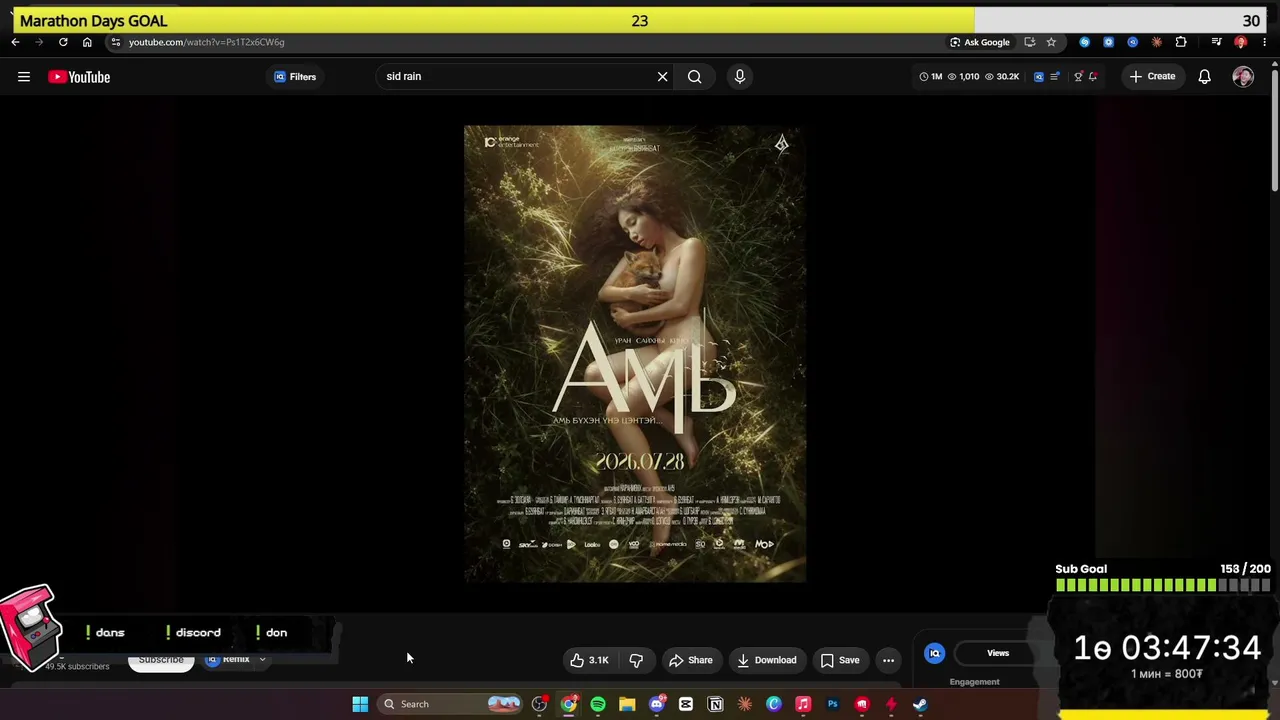Image resolution: width=1280 pixels, height=720 pixels.
Task: Click the movie poster video frame
Action: pos(635,354)
